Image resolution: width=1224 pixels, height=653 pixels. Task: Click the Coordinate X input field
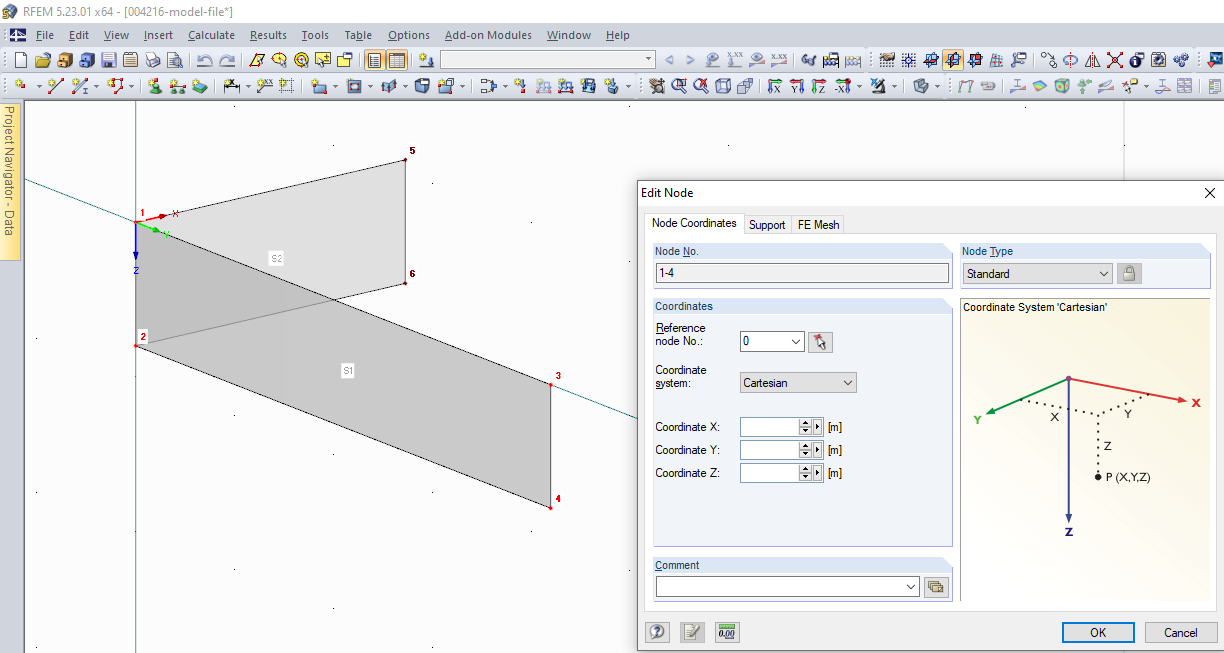[x=769, y=427]
